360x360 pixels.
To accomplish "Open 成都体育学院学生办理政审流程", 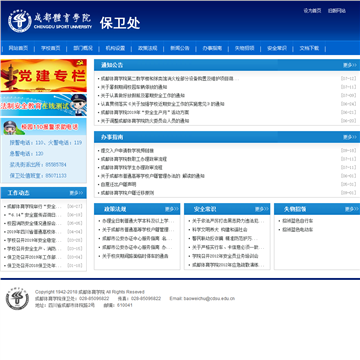I will tap(131, 167).
